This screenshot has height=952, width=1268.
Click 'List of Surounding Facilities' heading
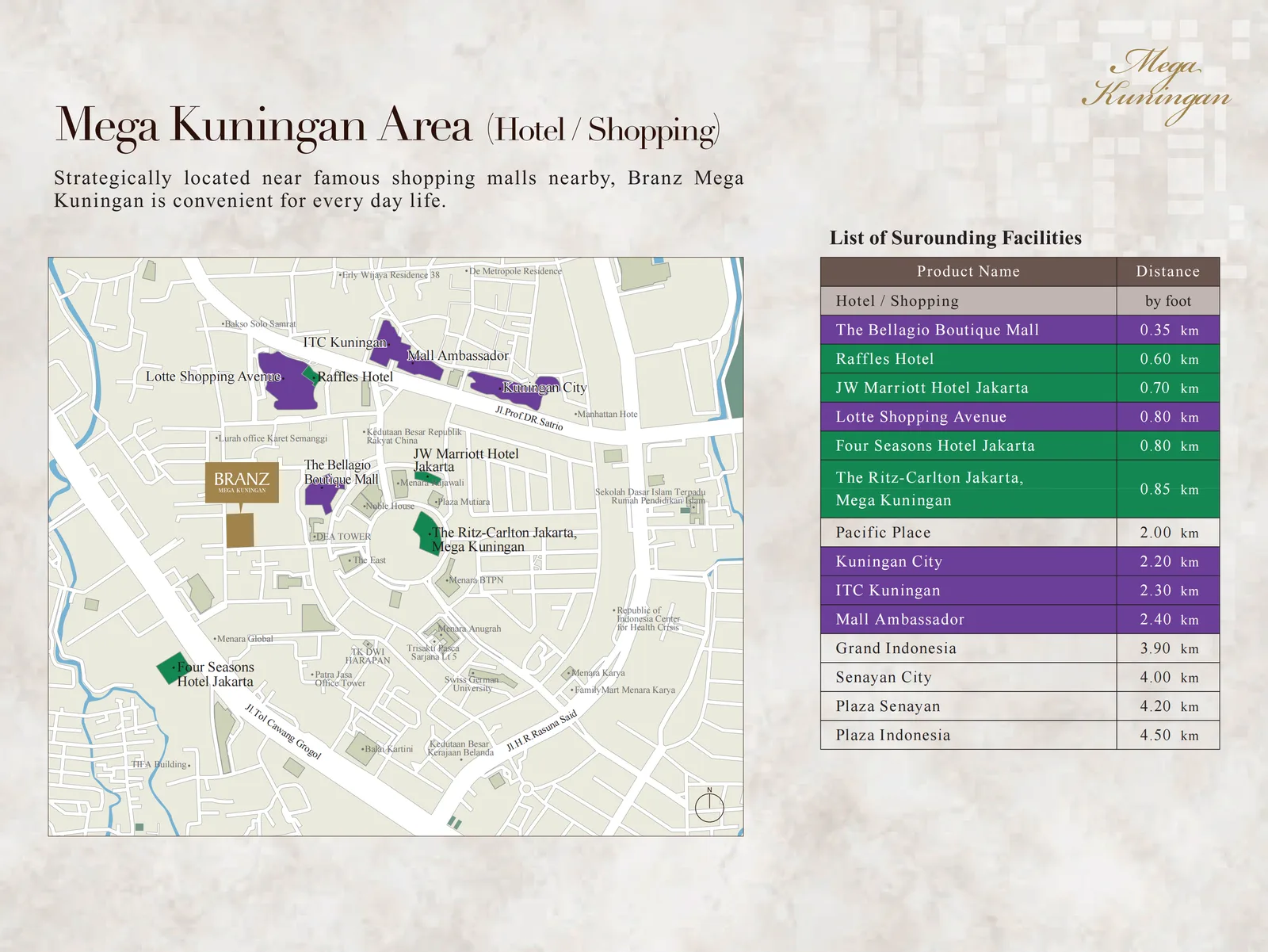click(x=955, y=238)
